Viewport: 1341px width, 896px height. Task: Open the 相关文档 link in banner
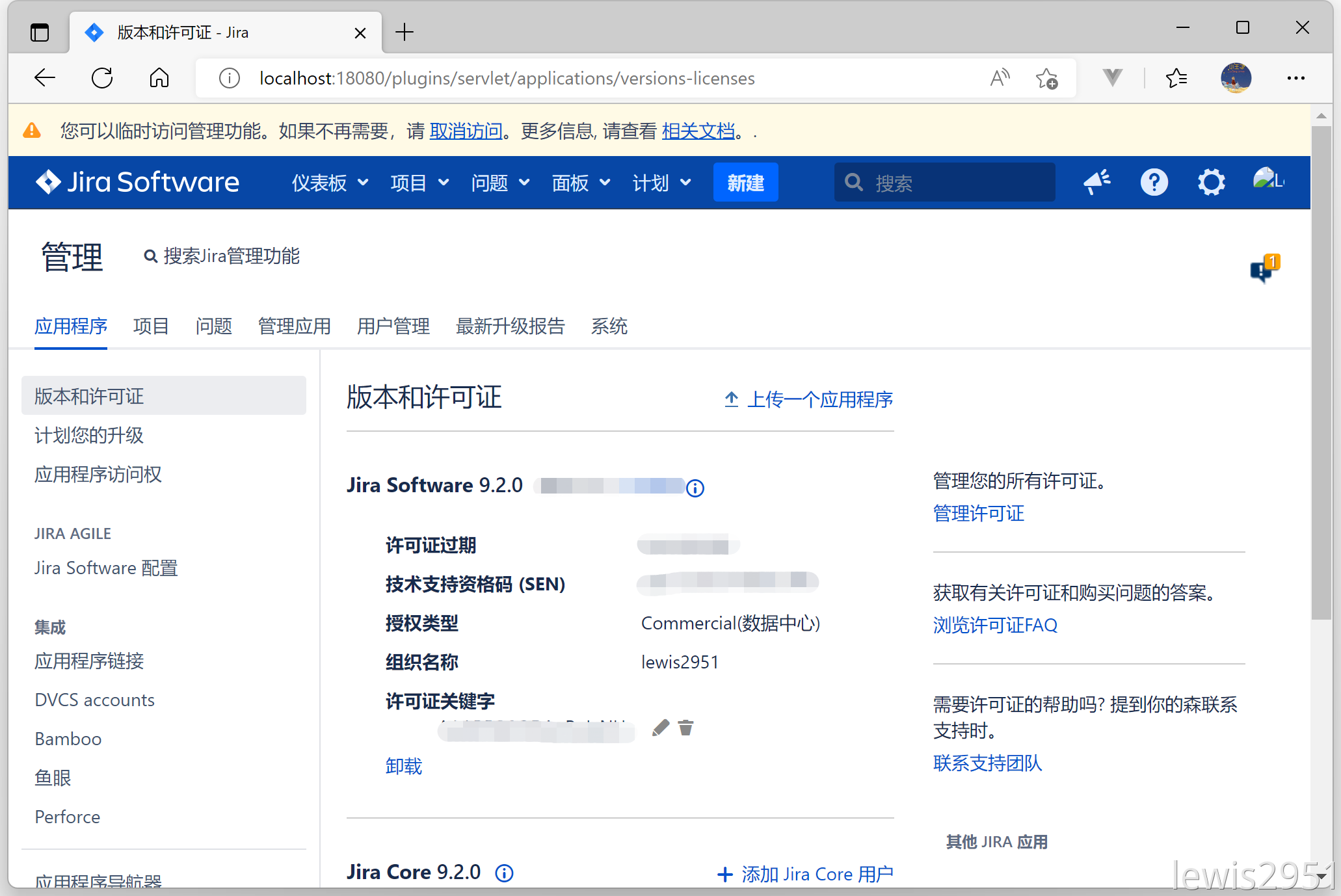(x=698, y=131)
